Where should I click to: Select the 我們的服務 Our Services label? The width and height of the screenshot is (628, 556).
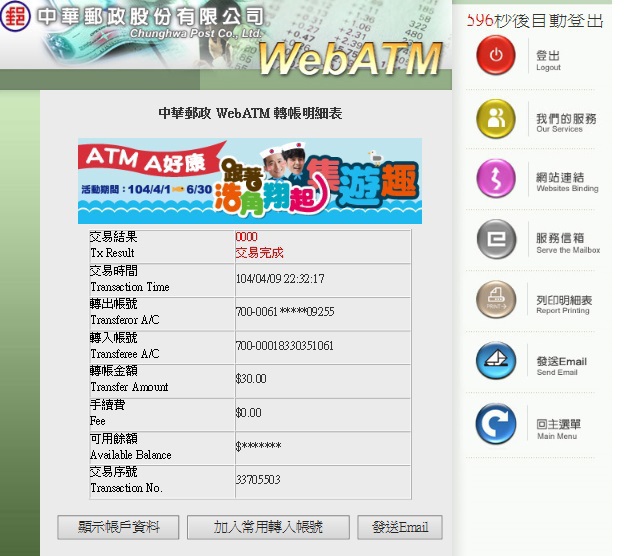(566, 123)
